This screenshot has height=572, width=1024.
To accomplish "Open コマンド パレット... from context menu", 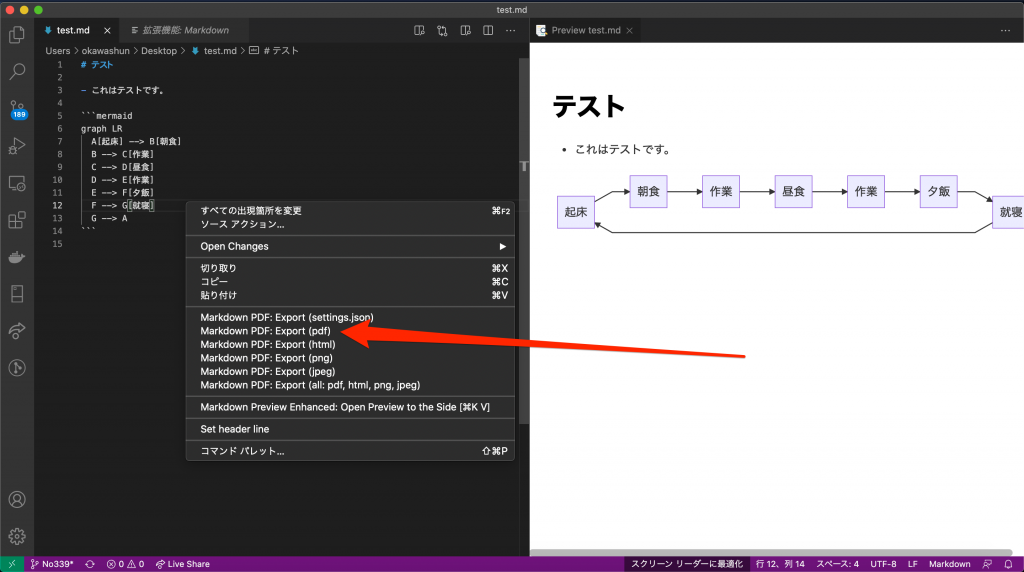I will (350, 451).
